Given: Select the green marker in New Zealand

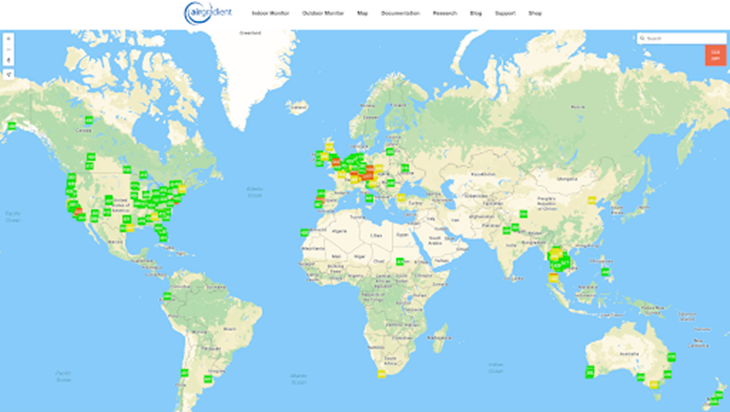Looking at the screenshot, I should [714, 397].
